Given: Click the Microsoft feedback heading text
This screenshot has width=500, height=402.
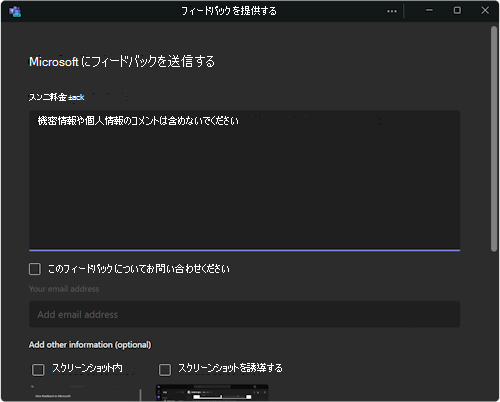Looking at the screenshot, I should coord(122,62).
